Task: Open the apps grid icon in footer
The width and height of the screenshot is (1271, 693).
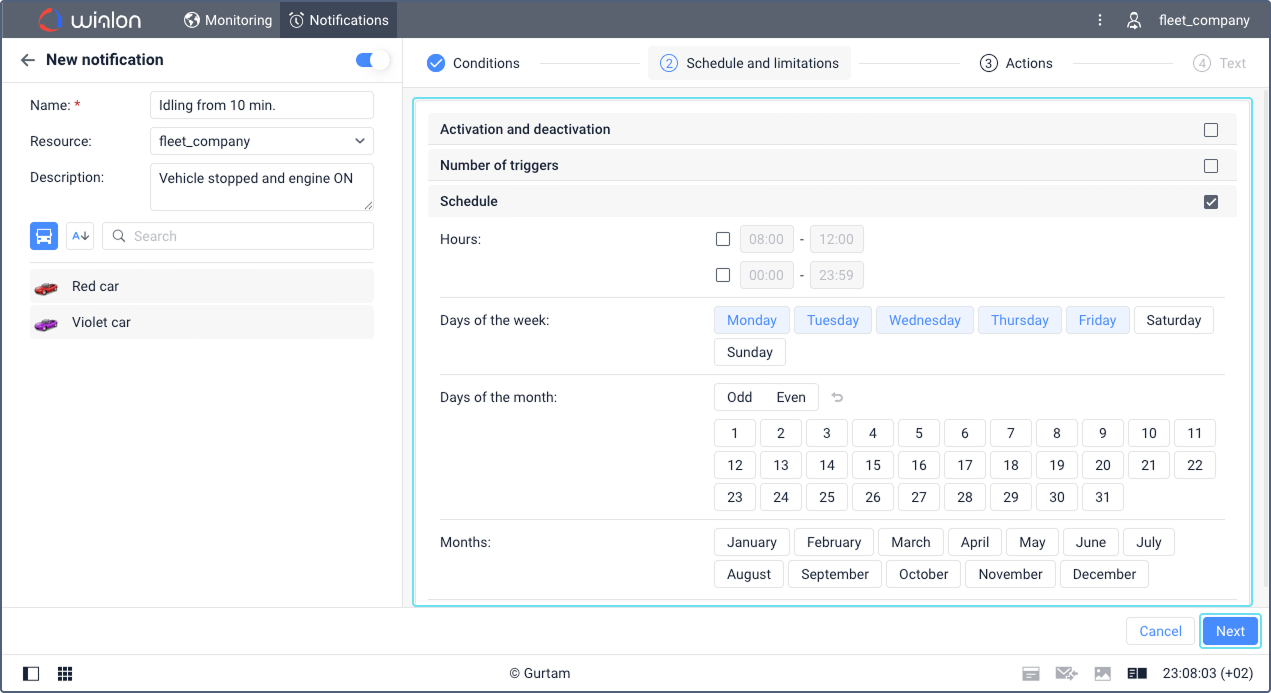Action: click(65, 674)
